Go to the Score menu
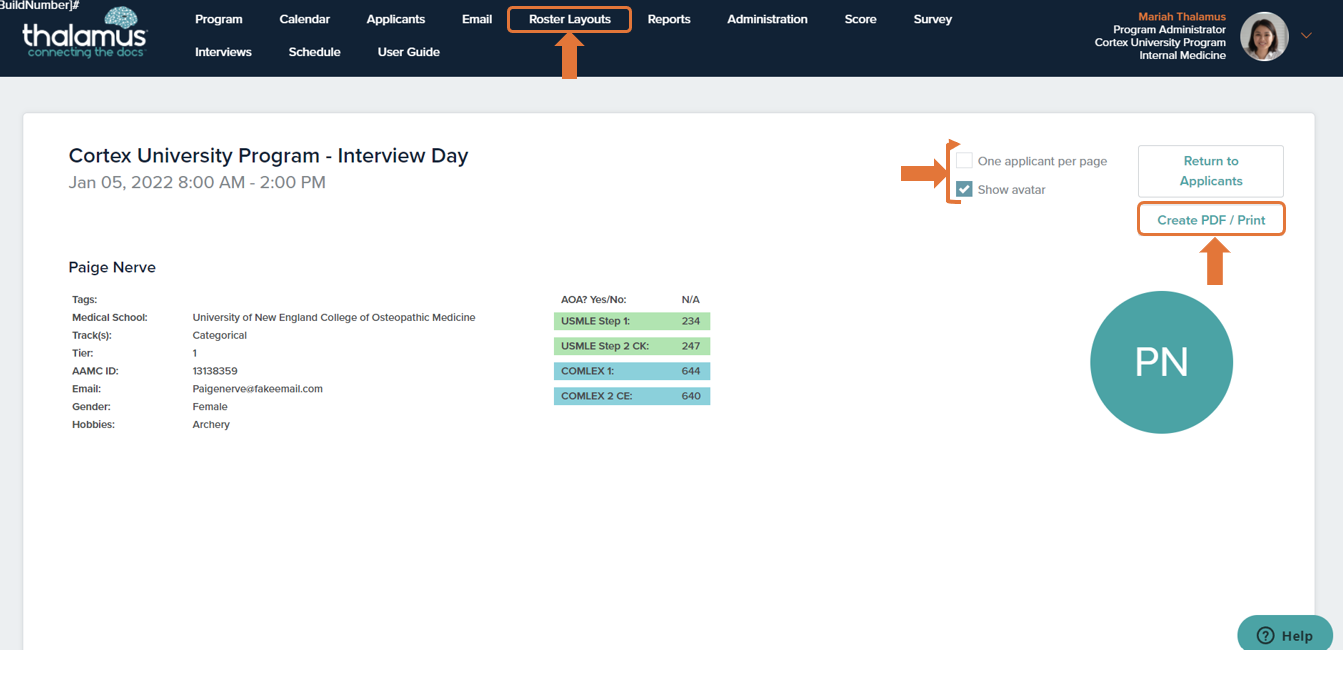This screenshot has height=695, width=1343. coord(860,19)
